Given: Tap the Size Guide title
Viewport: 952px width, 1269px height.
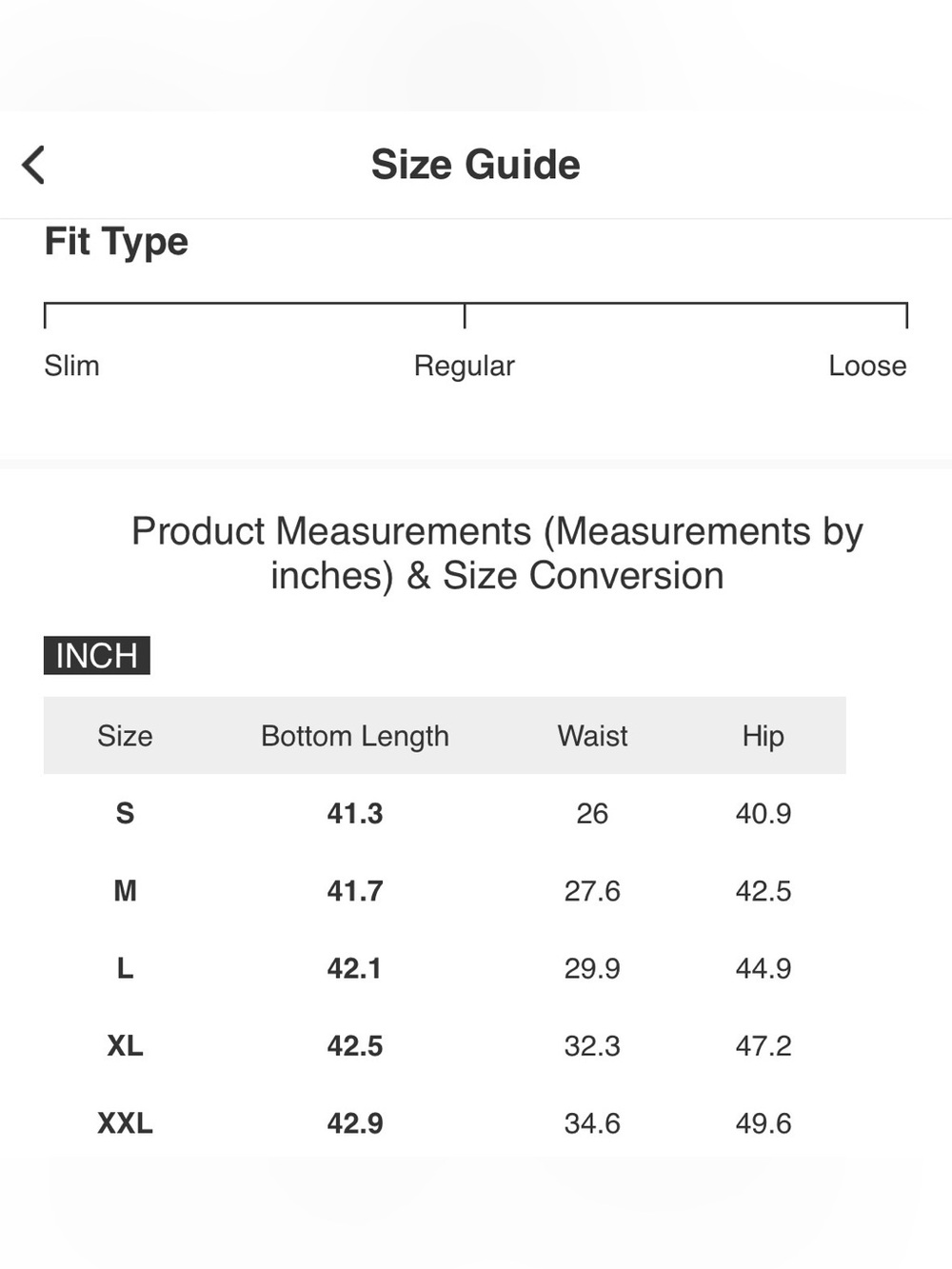Looking at the screenshot, I should point(475,165).
